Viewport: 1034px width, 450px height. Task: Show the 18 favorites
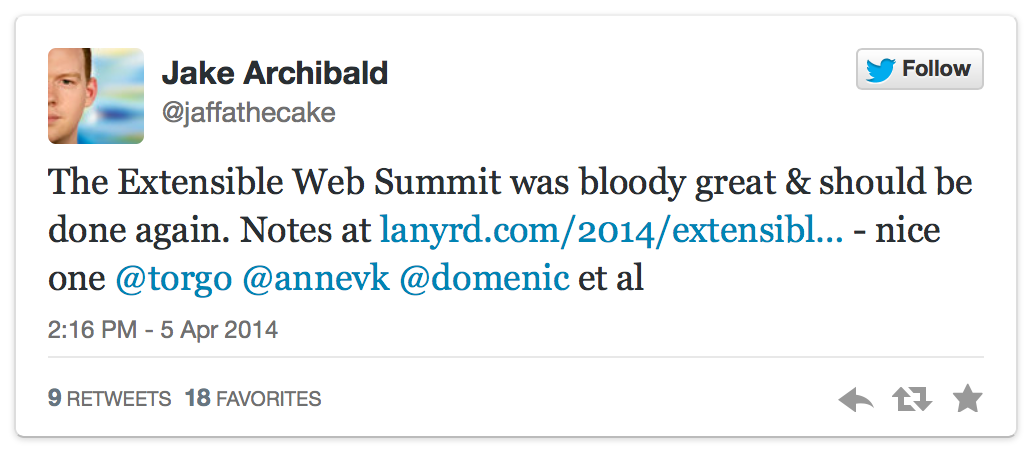253,399
